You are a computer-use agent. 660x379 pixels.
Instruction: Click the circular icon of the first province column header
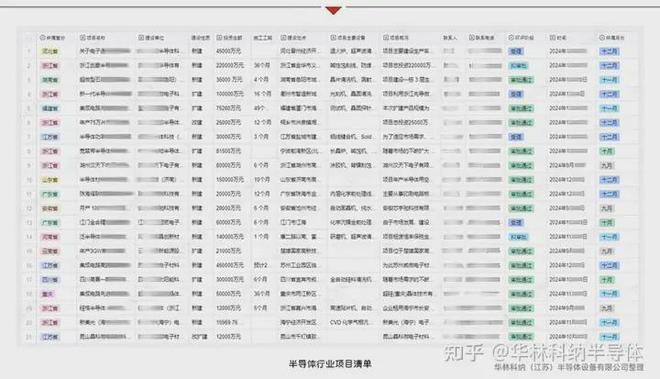(42, 37)
